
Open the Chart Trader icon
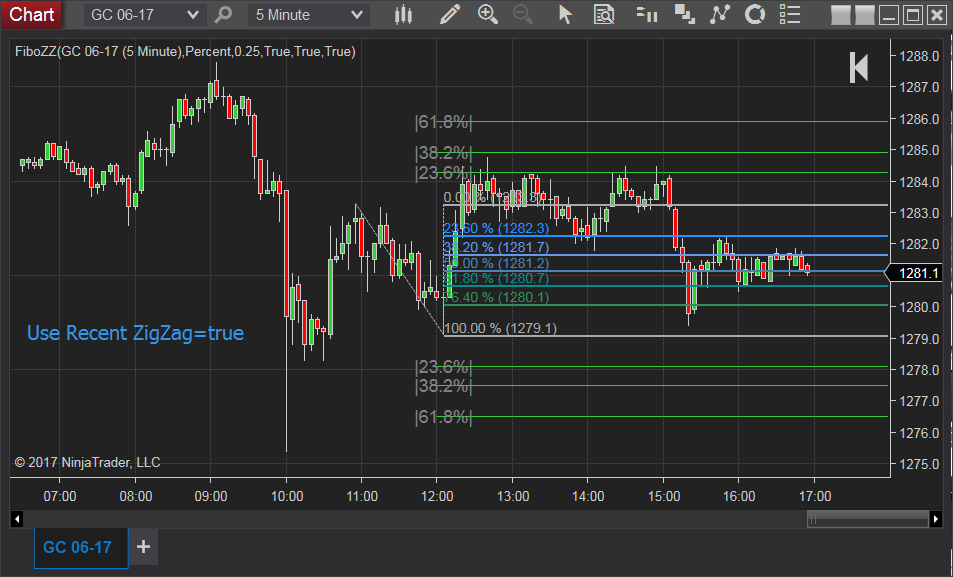tap(647, 15)
